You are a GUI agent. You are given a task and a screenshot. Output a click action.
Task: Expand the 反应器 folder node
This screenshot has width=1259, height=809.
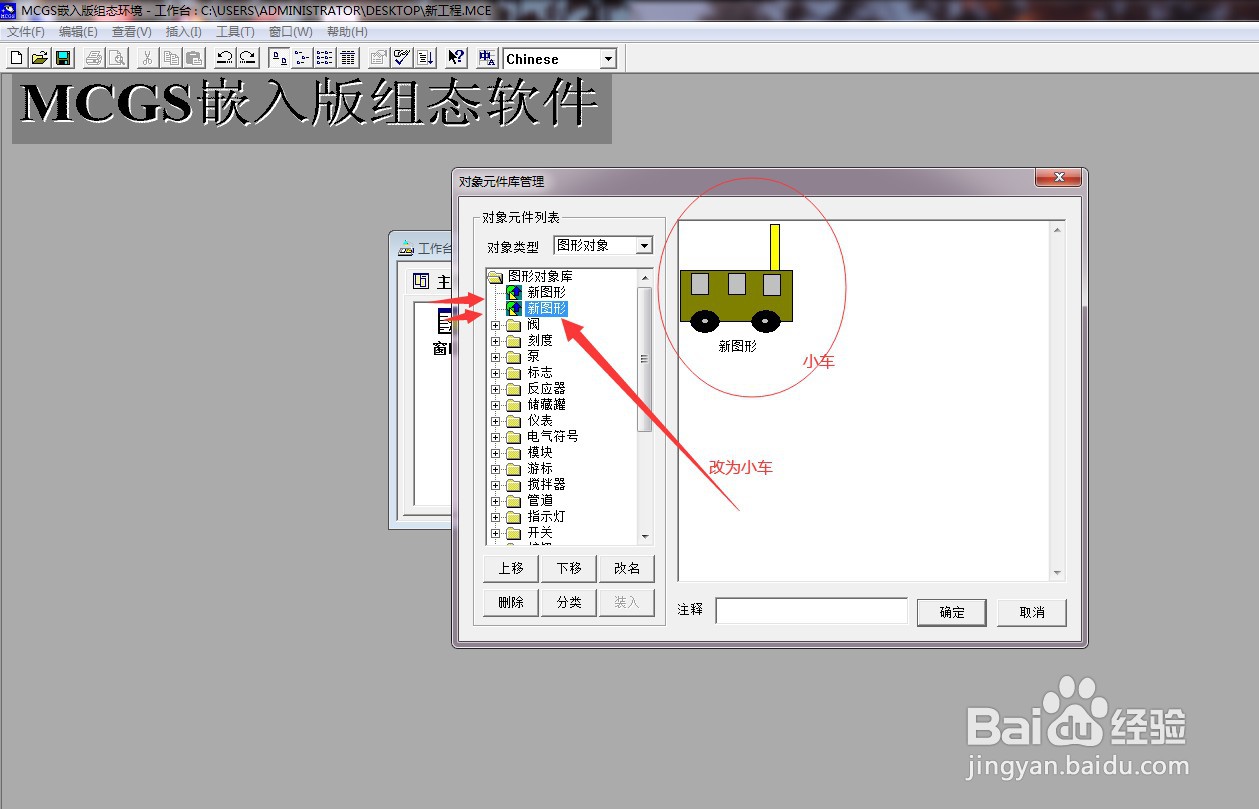pos(496,389)
